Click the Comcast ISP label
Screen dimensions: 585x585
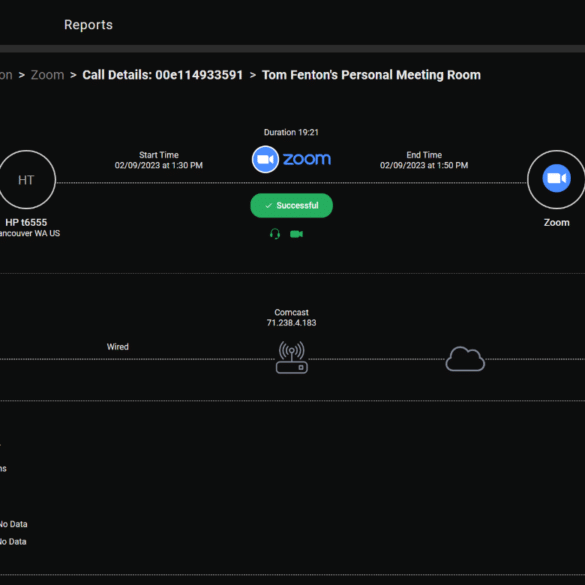291,312
